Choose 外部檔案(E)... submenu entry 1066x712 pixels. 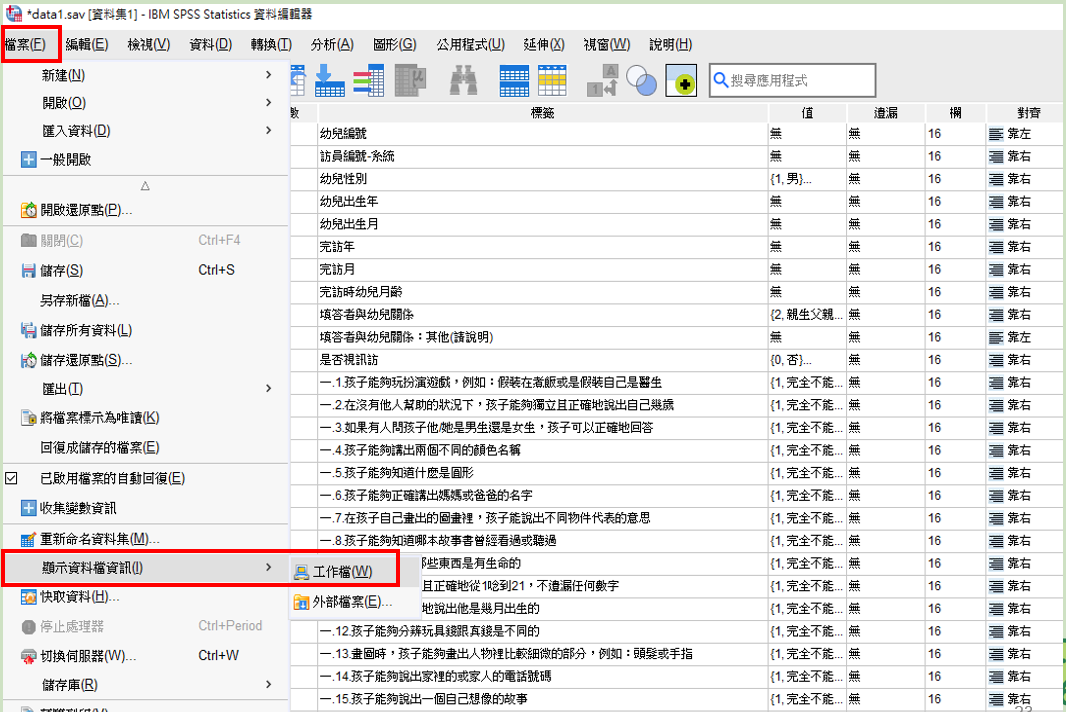coord(351,602)
